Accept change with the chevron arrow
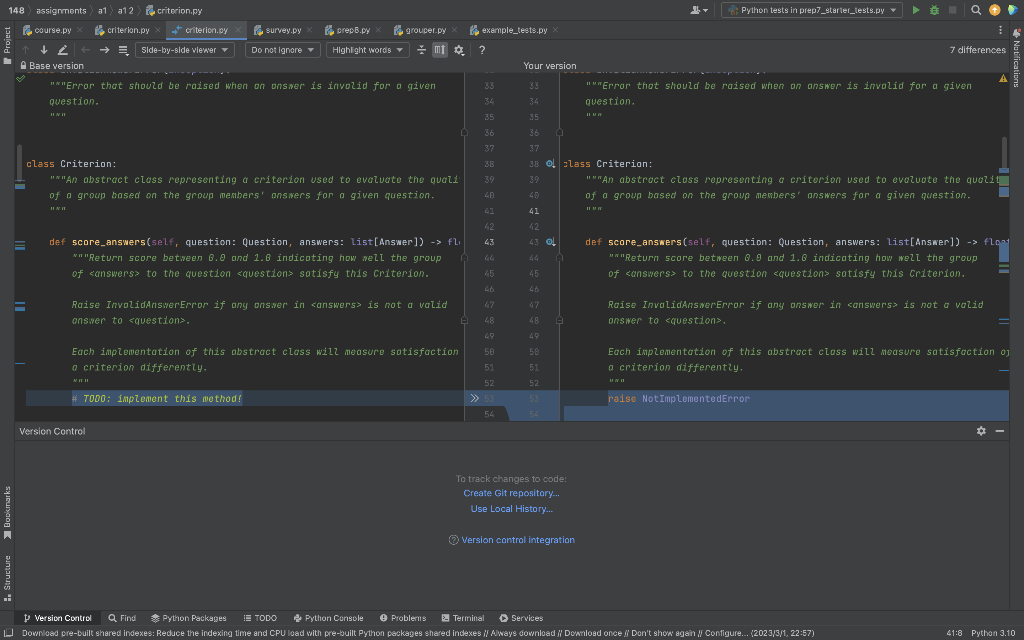 [x=475, y=398]
